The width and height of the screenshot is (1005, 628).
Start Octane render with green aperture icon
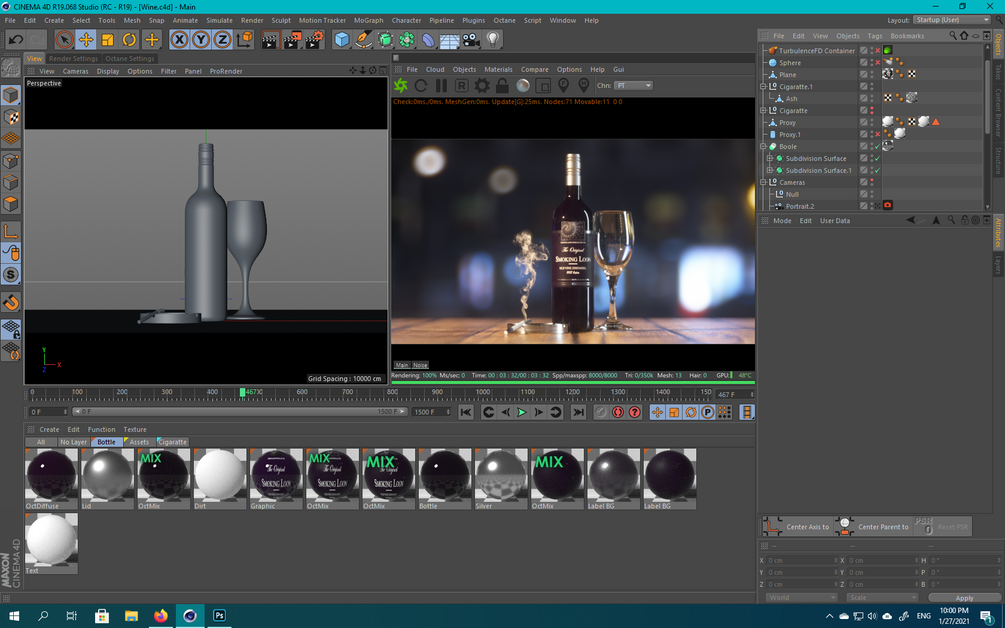click(401, 86)
